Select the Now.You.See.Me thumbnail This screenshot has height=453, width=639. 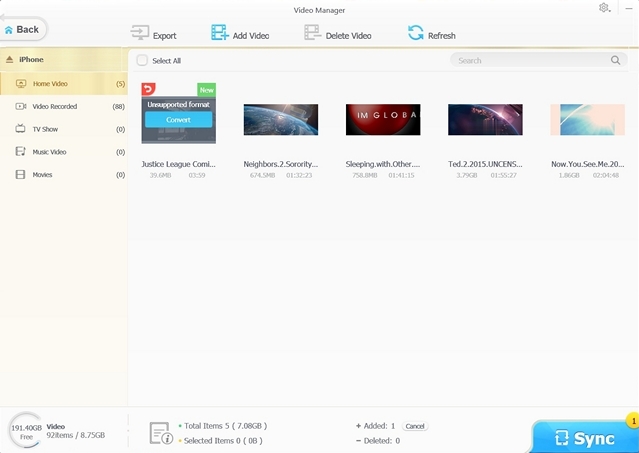(x=588, y=119)
